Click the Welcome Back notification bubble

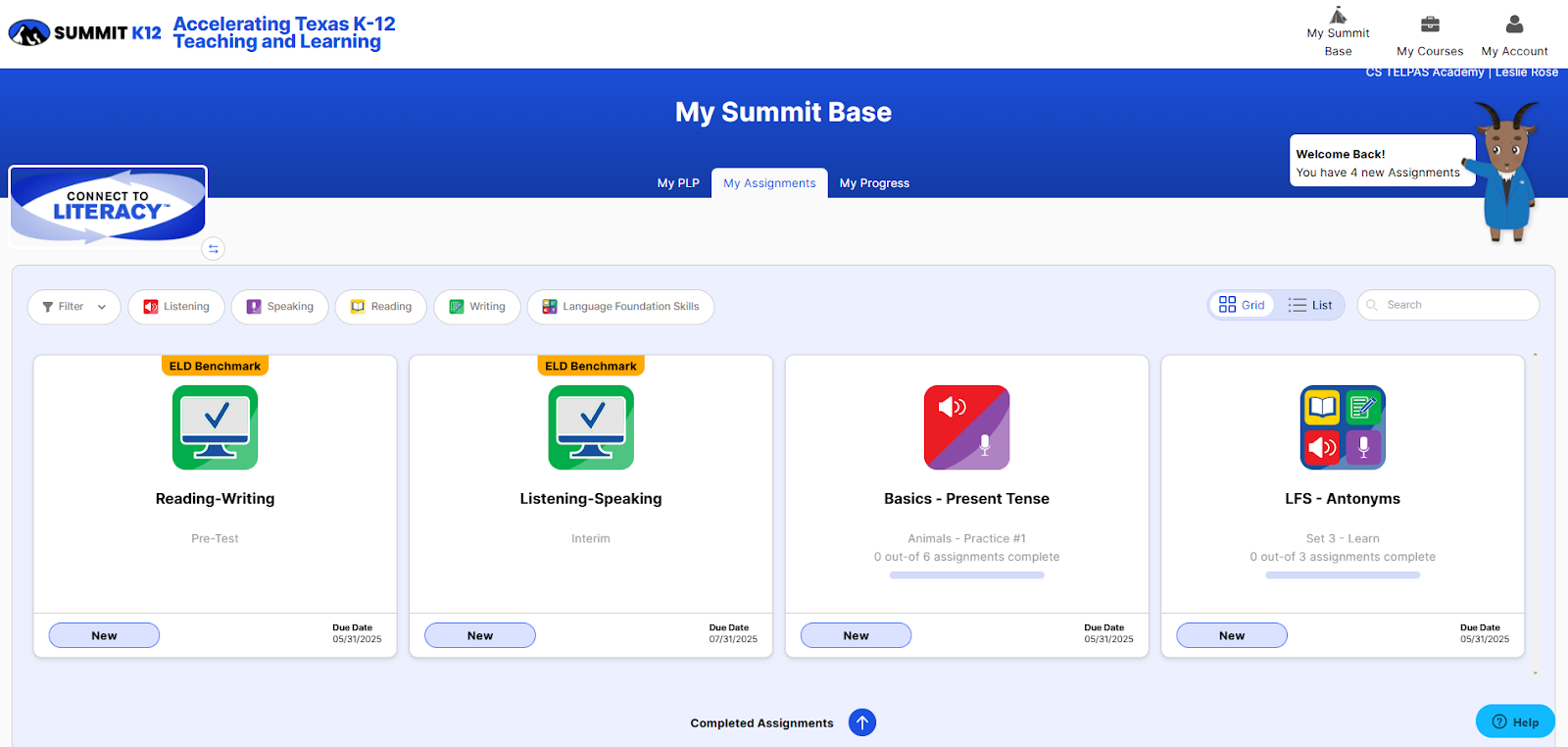coord(1383,160)
